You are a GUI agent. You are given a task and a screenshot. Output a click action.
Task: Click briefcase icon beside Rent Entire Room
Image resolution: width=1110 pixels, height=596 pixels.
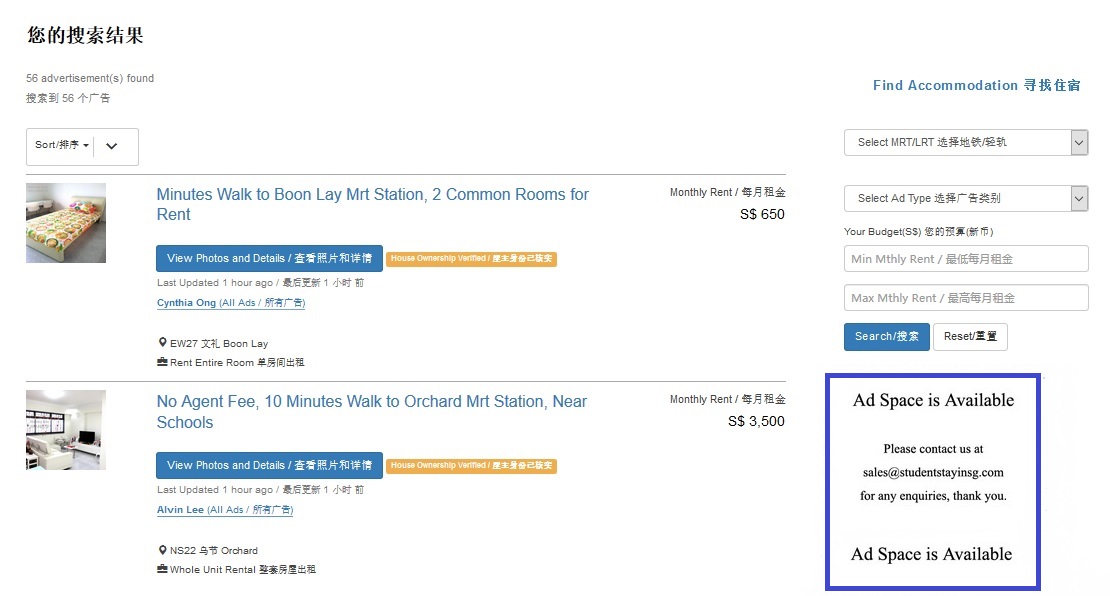click(162, 362)
